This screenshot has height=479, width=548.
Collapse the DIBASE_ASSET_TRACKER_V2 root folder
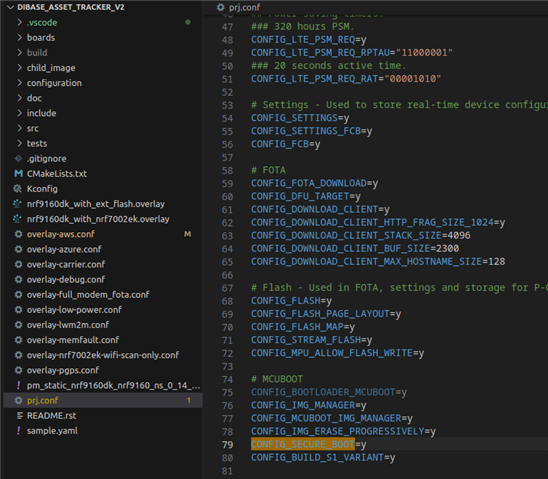click(10, 7)
